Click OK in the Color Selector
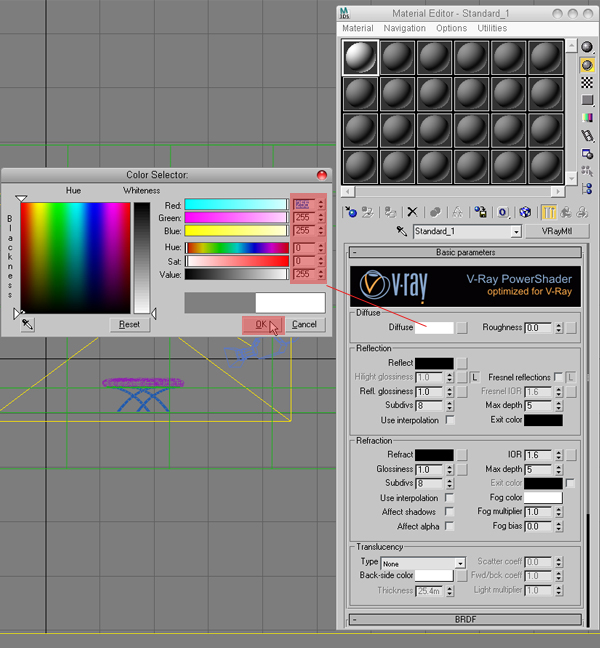This screenshot has height=648, width=600. [x=263, y=325]
